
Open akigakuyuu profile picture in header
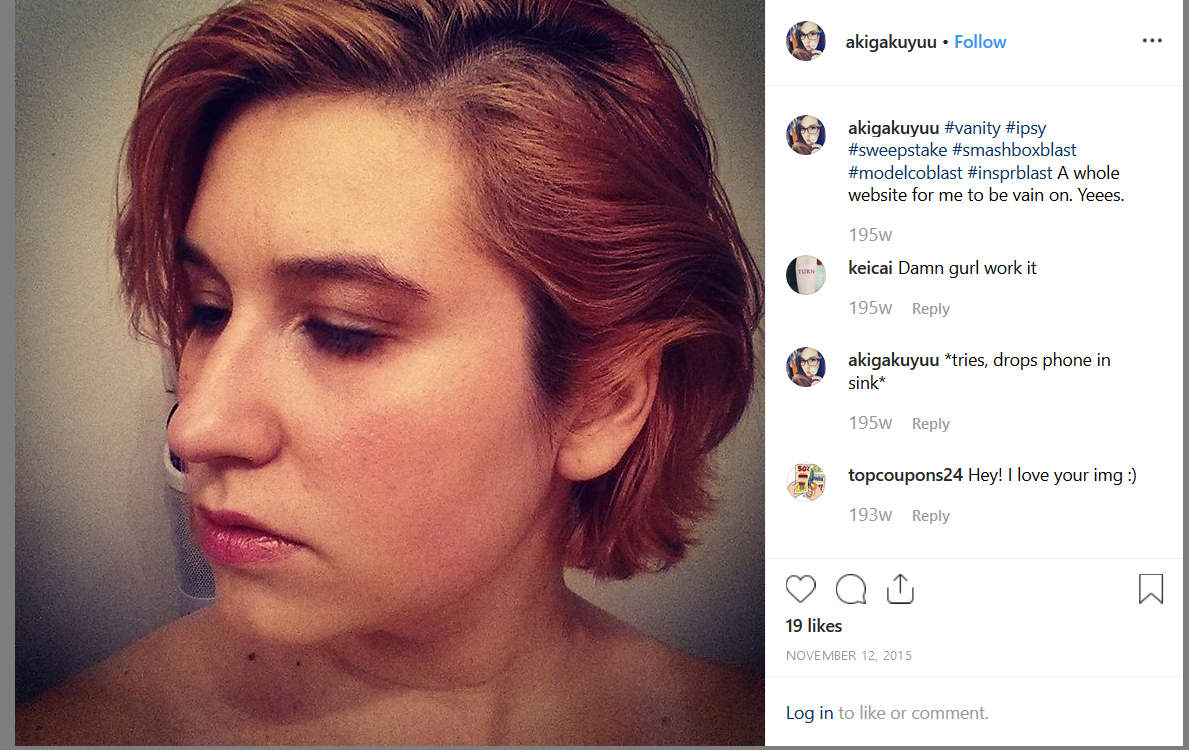coord(805,41)
